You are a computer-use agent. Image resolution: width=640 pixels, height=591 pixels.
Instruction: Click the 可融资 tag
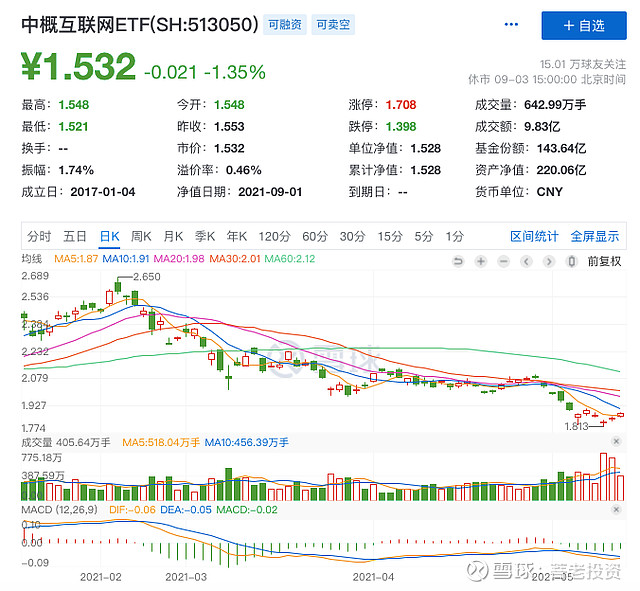(x=284, y=25)
